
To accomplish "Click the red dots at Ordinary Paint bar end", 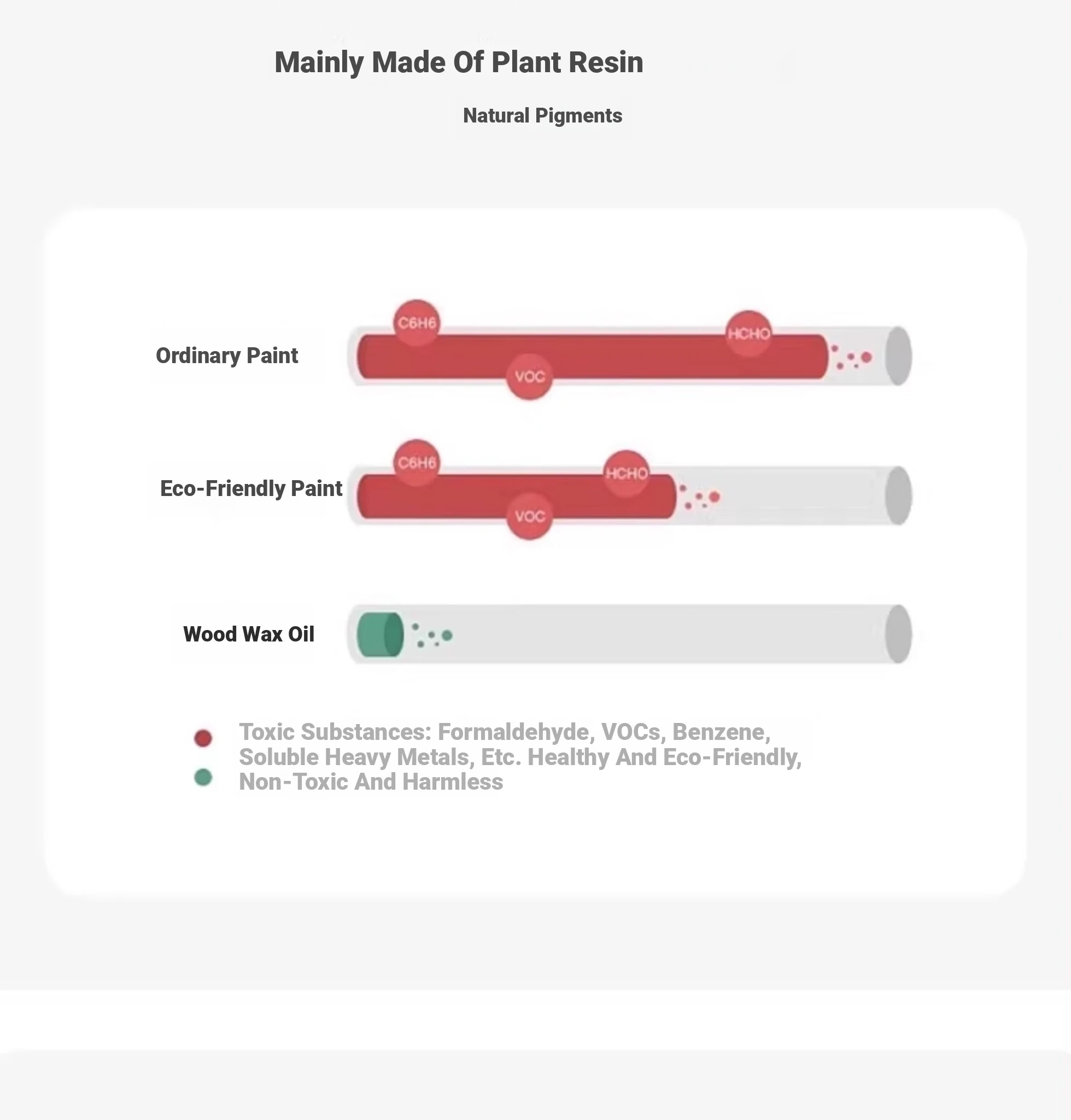I will [852, 358].
